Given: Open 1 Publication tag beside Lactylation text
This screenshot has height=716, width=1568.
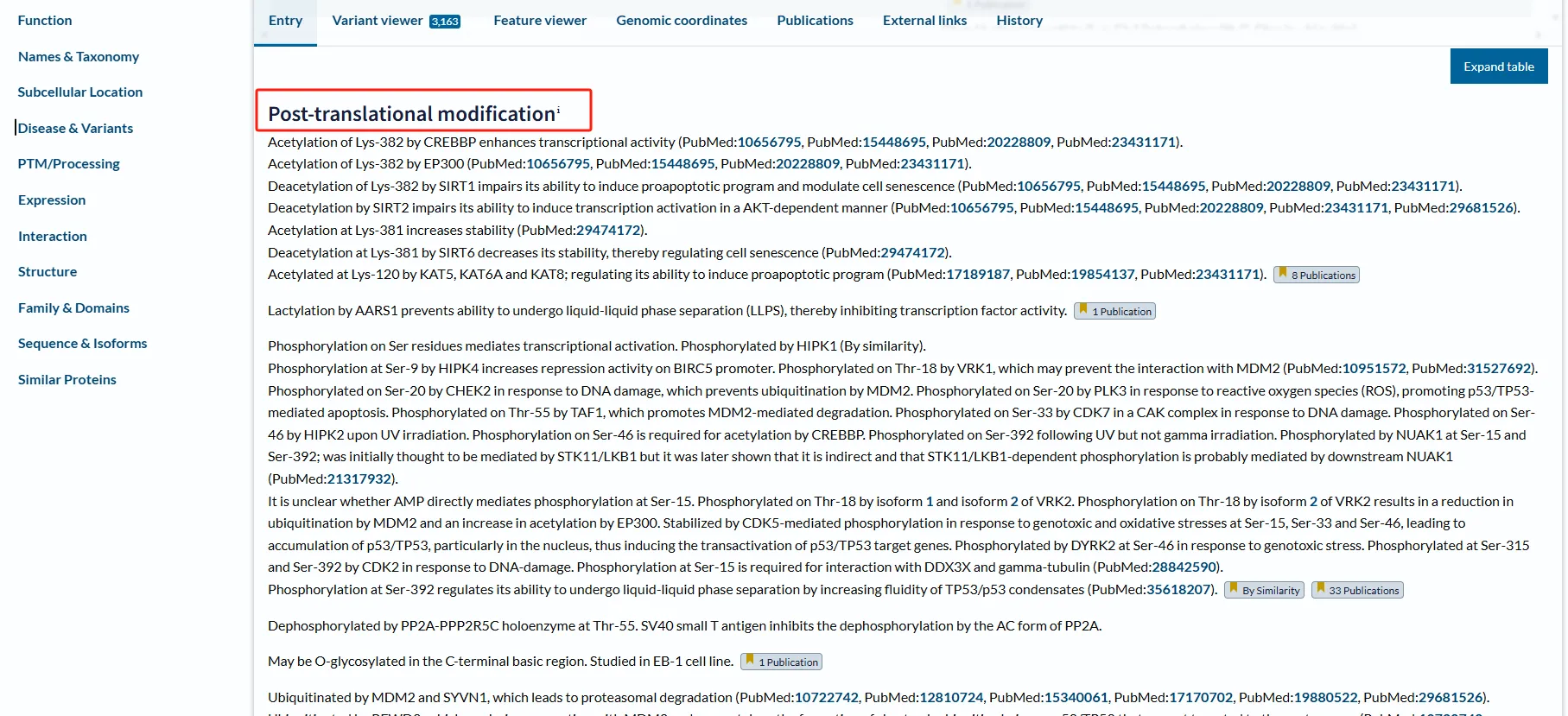Looking at the screenshot, I should click(1114, 311).
